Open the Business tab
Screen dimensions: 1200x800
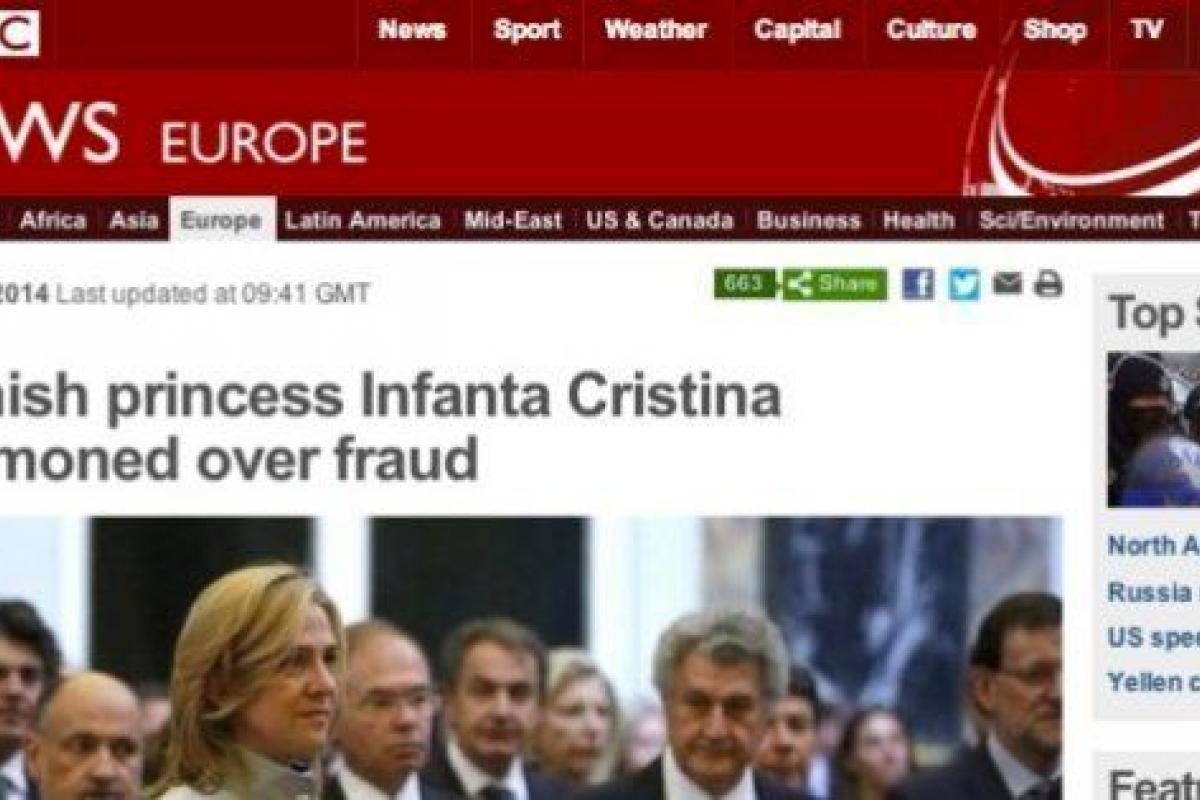[x=809, y=220]
